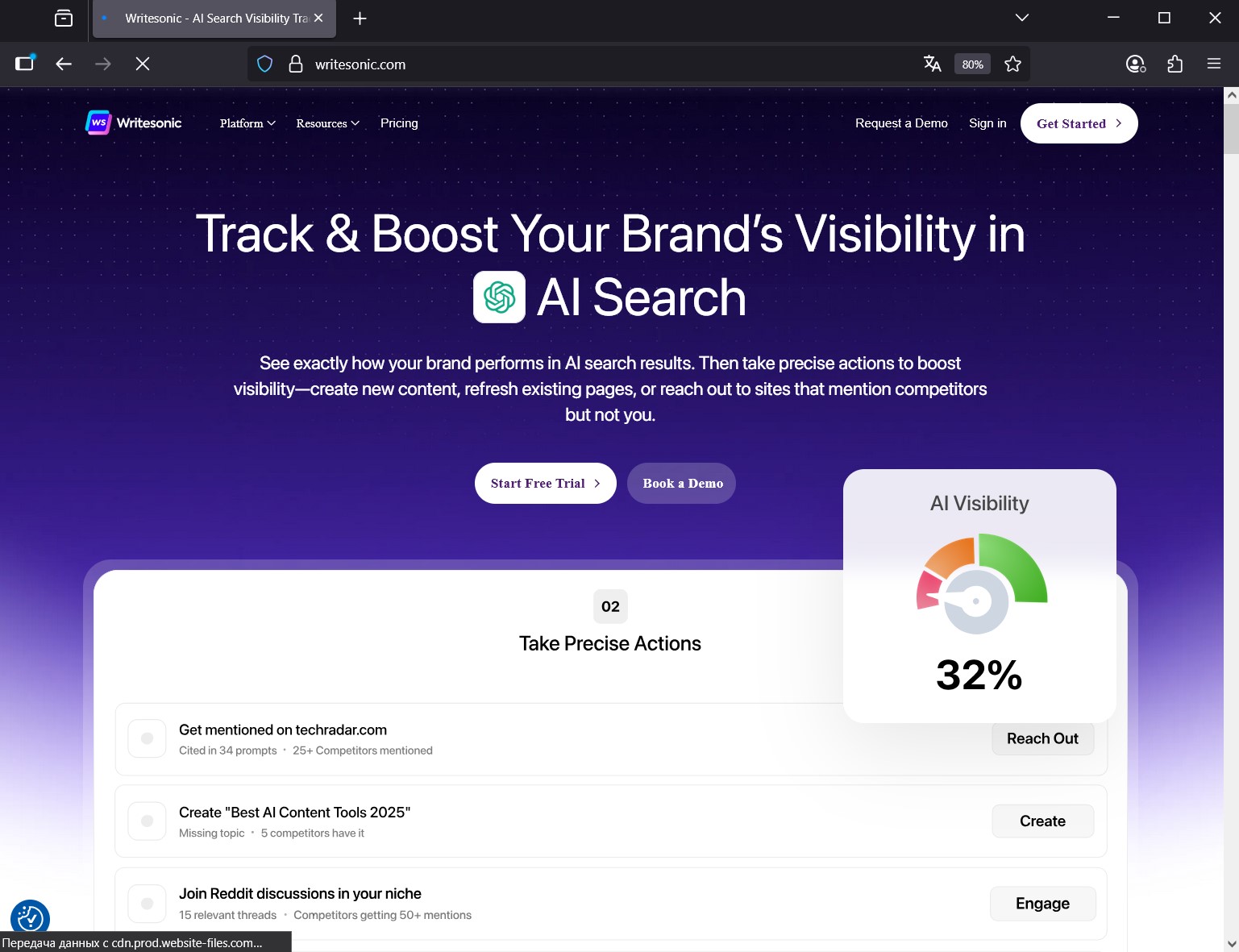Click the 'Missing topic' label
The width and height of the screenshot is (1239, 952).
click(212, 834)
